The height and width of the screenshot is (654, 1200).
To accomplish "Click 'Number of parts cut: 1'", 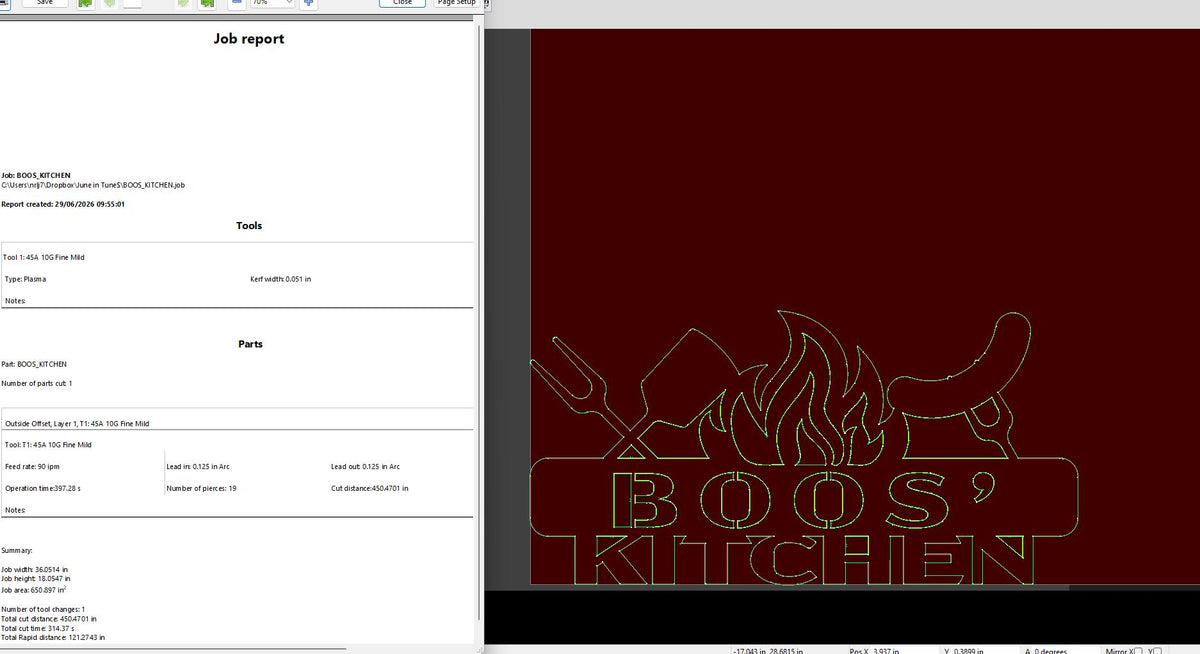I will click(37, 383).
